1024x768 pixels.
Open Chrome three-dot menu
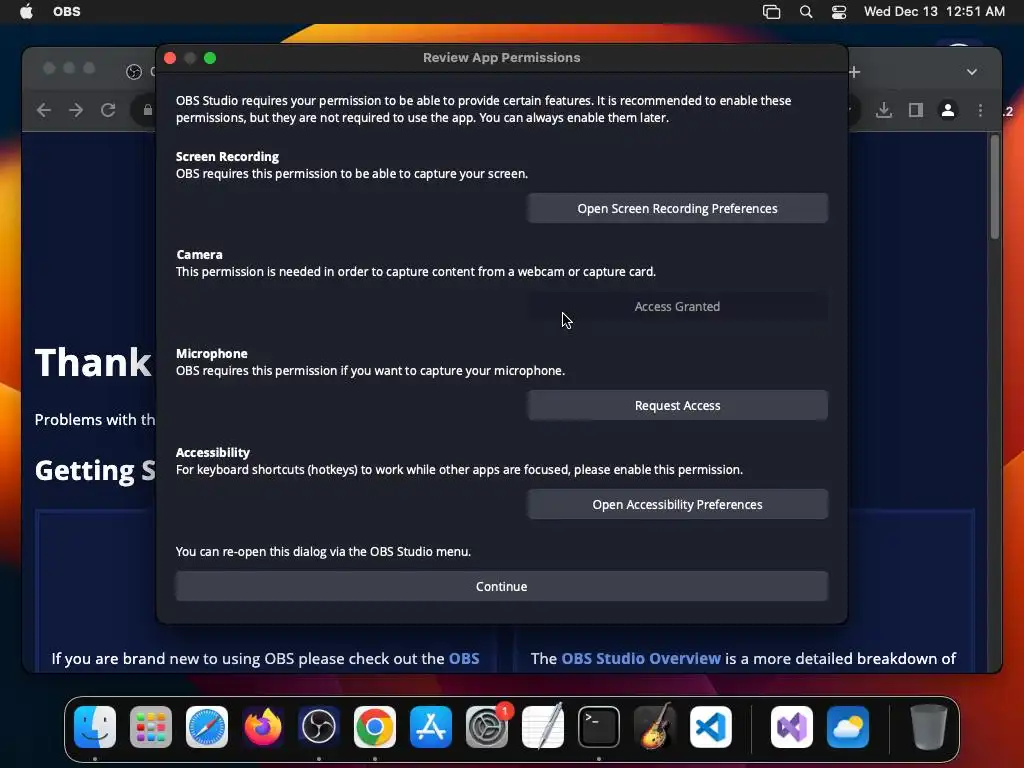980,110
